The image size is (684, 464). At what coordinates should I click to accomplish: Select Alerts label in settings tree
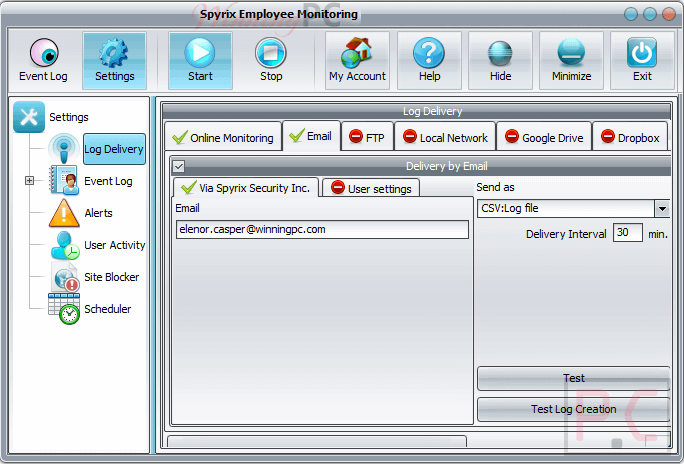tap(99, 213)
